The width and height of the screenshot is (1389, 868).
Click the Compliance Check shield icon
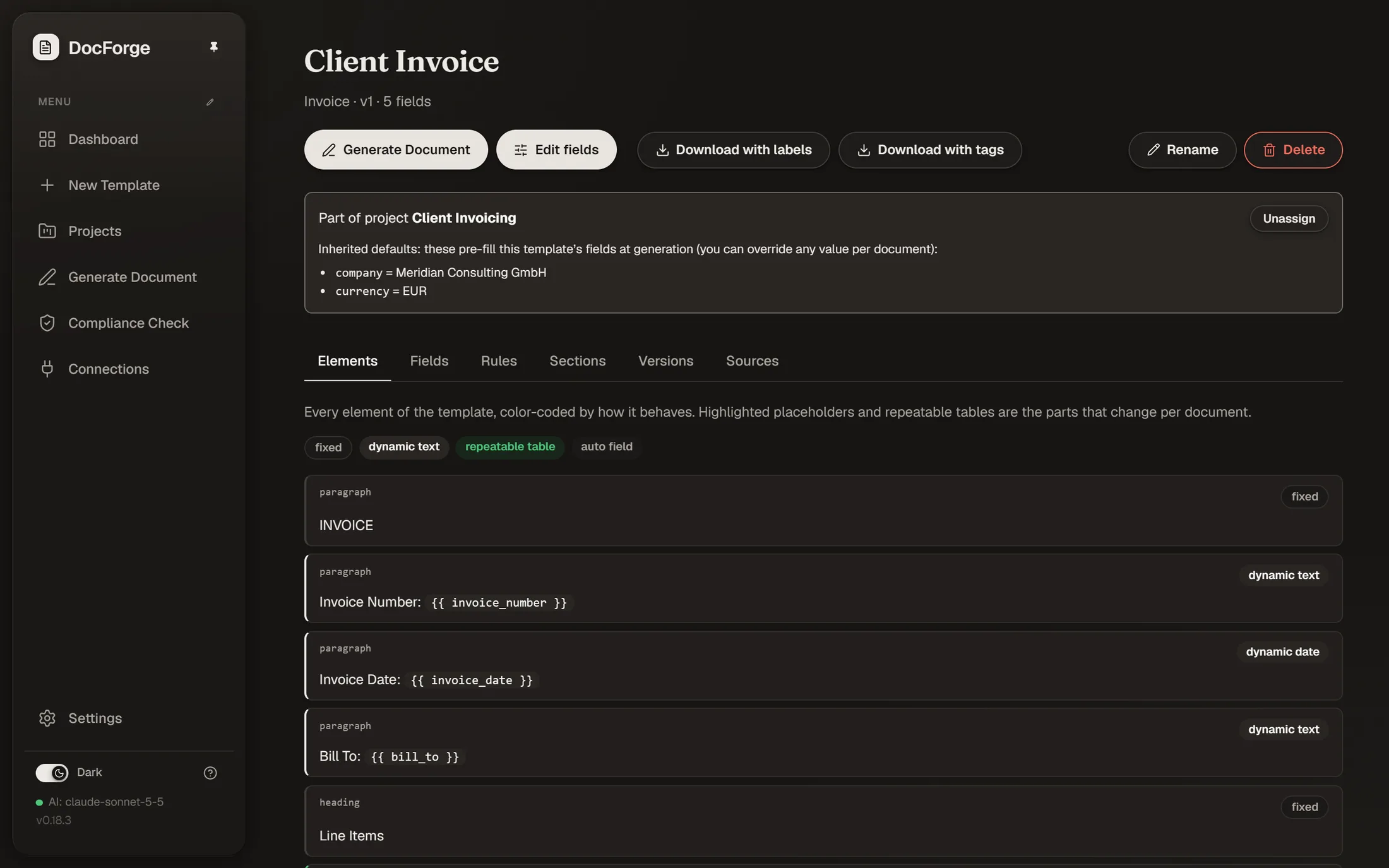[x=47, y=323]
